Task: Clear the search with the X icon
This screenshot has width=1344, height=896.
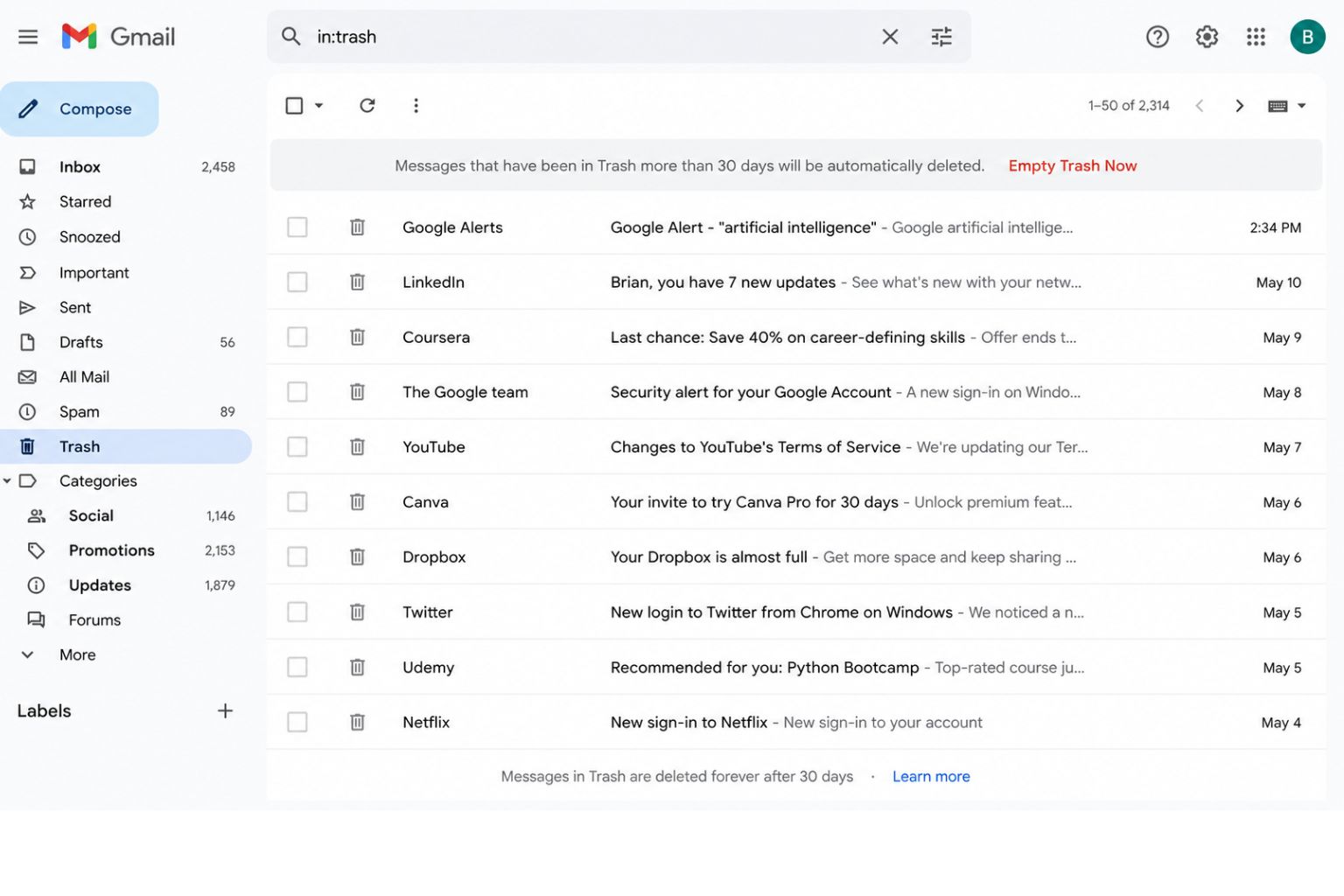Action: click(890, 37)
